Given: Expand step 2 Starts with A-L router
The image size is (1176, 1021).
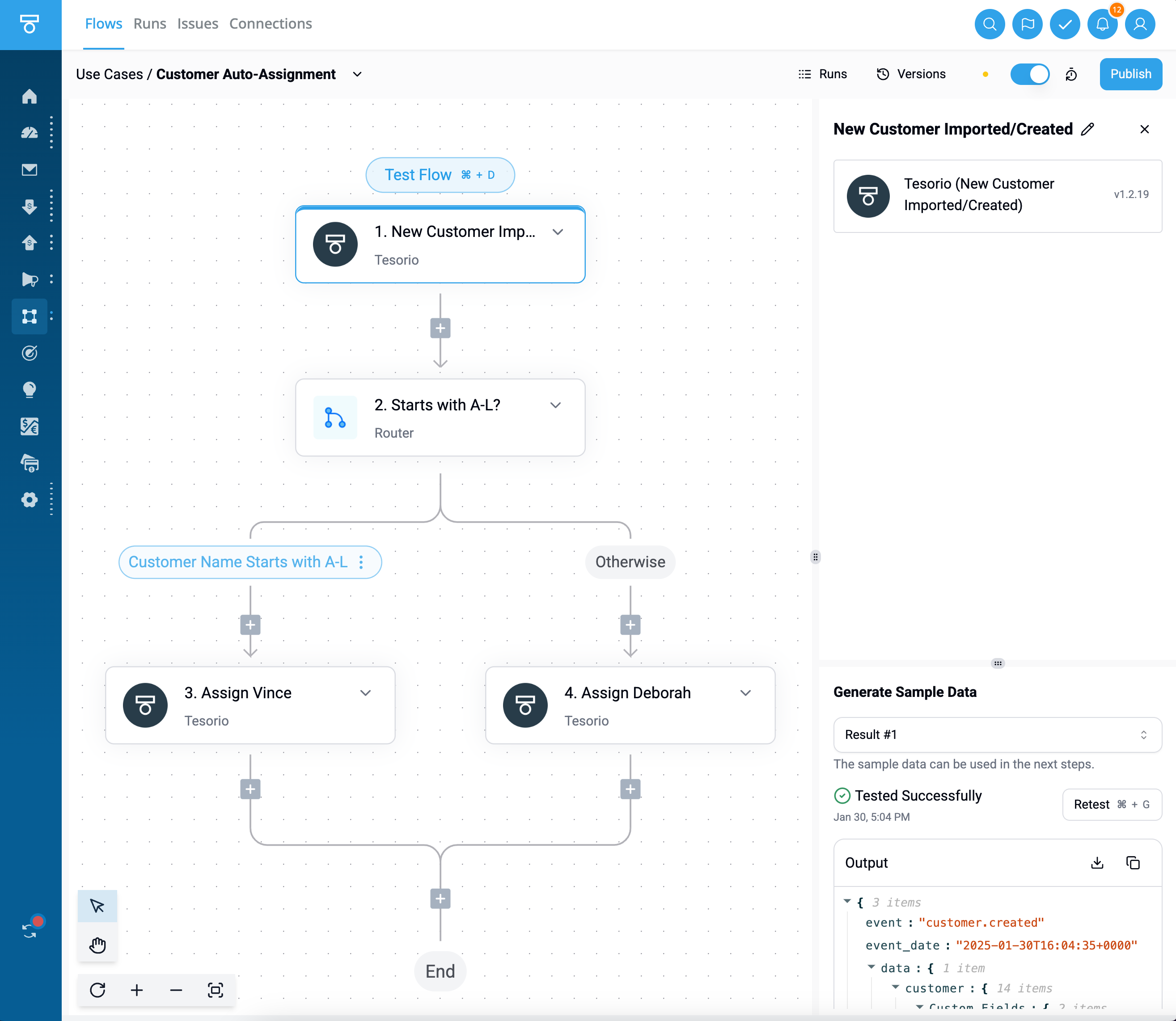Looking at the screenshot, I should point(556,405).
